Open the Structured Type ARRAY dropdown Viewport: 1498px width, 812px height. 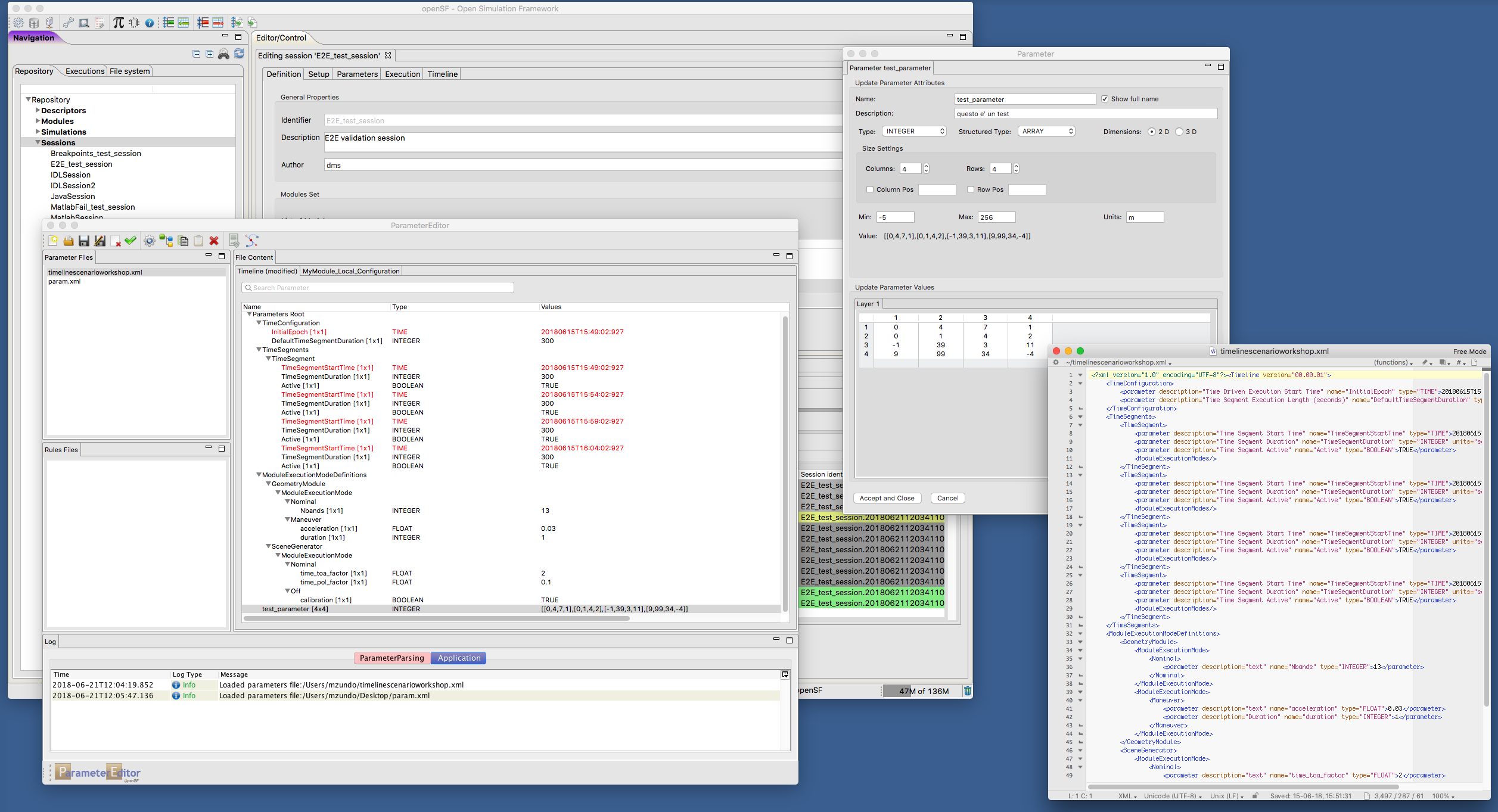coord(1047,131)
